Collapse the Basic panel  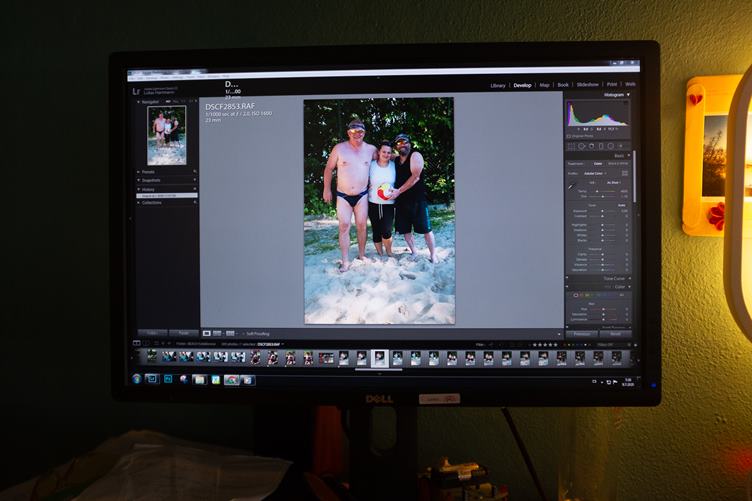point(629,156)
